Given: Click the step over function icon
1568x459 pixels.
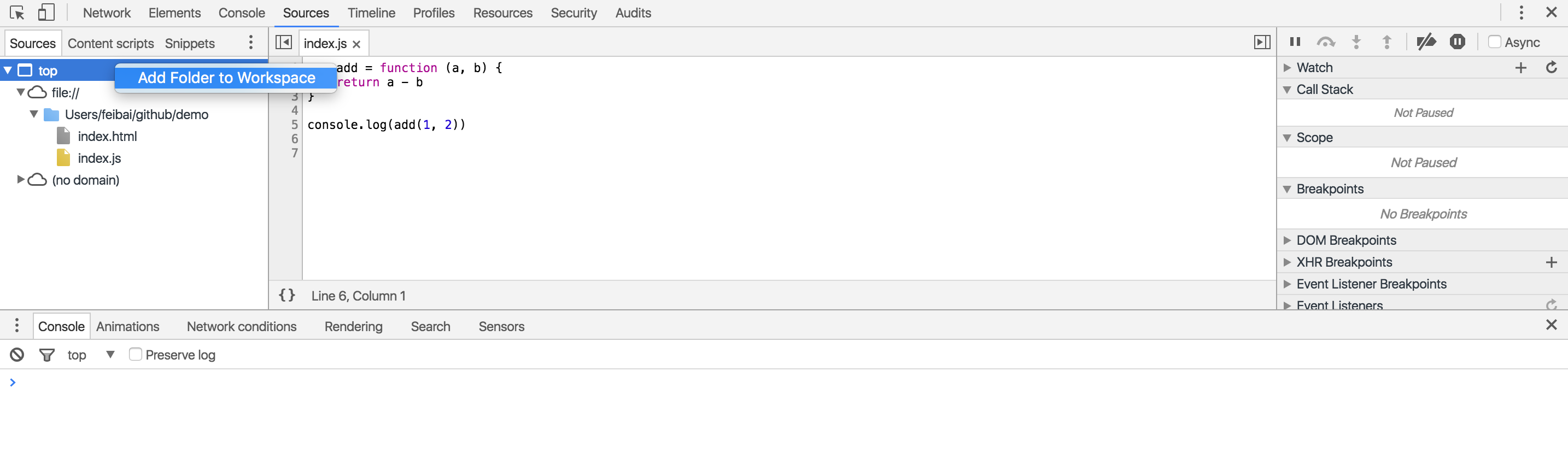Looking at the screenshot, I should 1325,42.
